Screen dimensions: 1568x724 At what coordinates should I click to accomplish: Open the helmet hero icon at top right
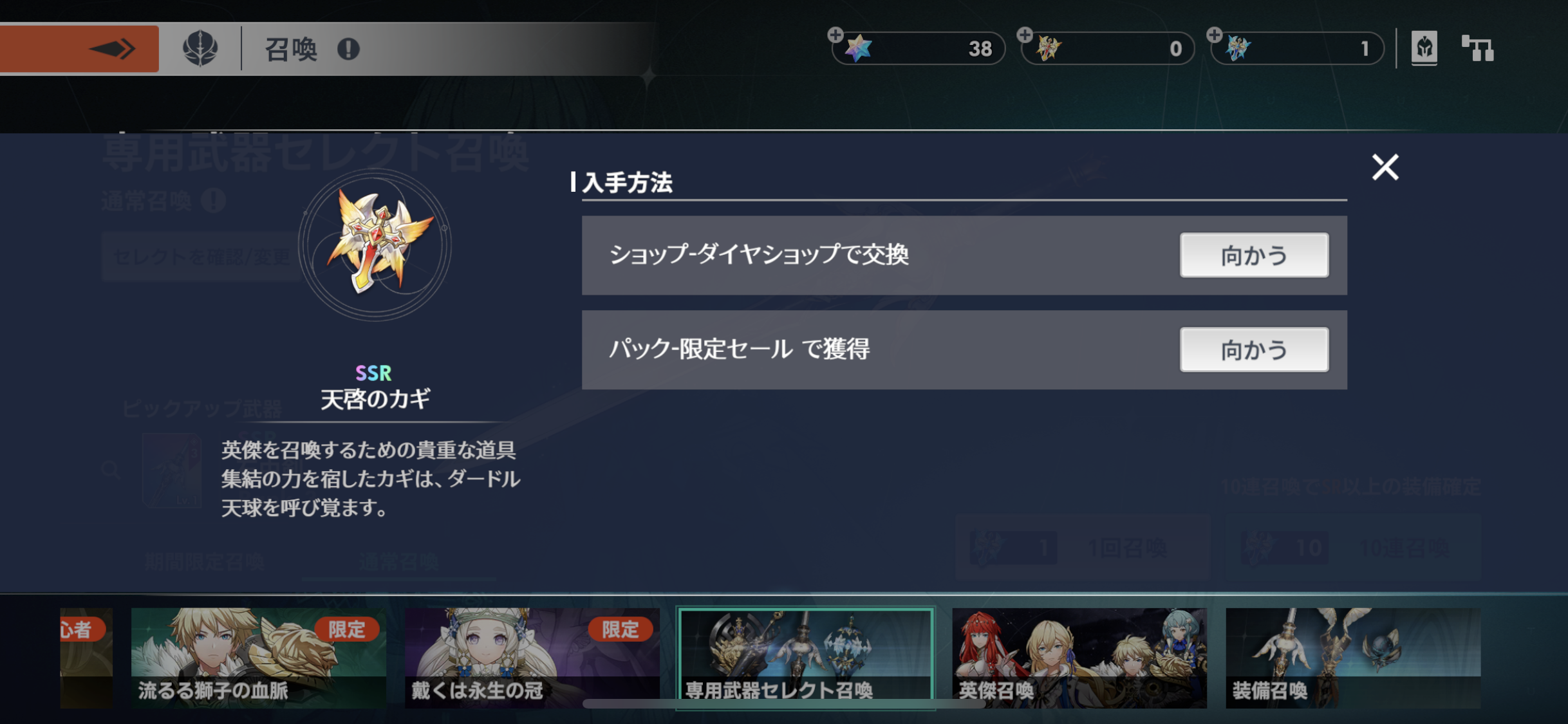[1424, 48]
